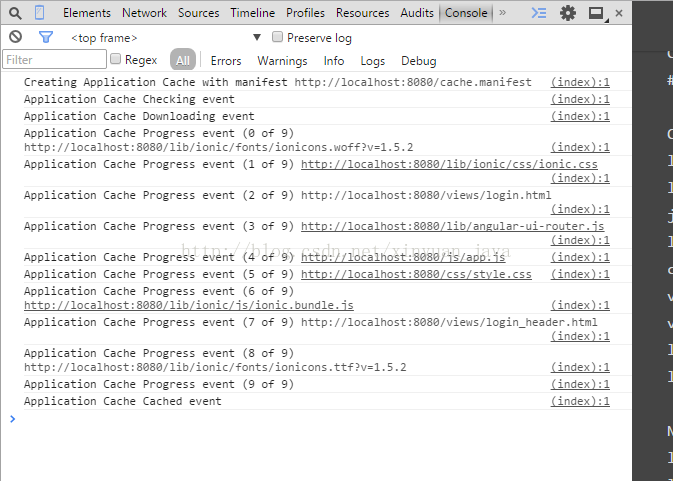
Task: Select the ionicons.woff?v=1.5.2 URL text
Action: (218, 147)
